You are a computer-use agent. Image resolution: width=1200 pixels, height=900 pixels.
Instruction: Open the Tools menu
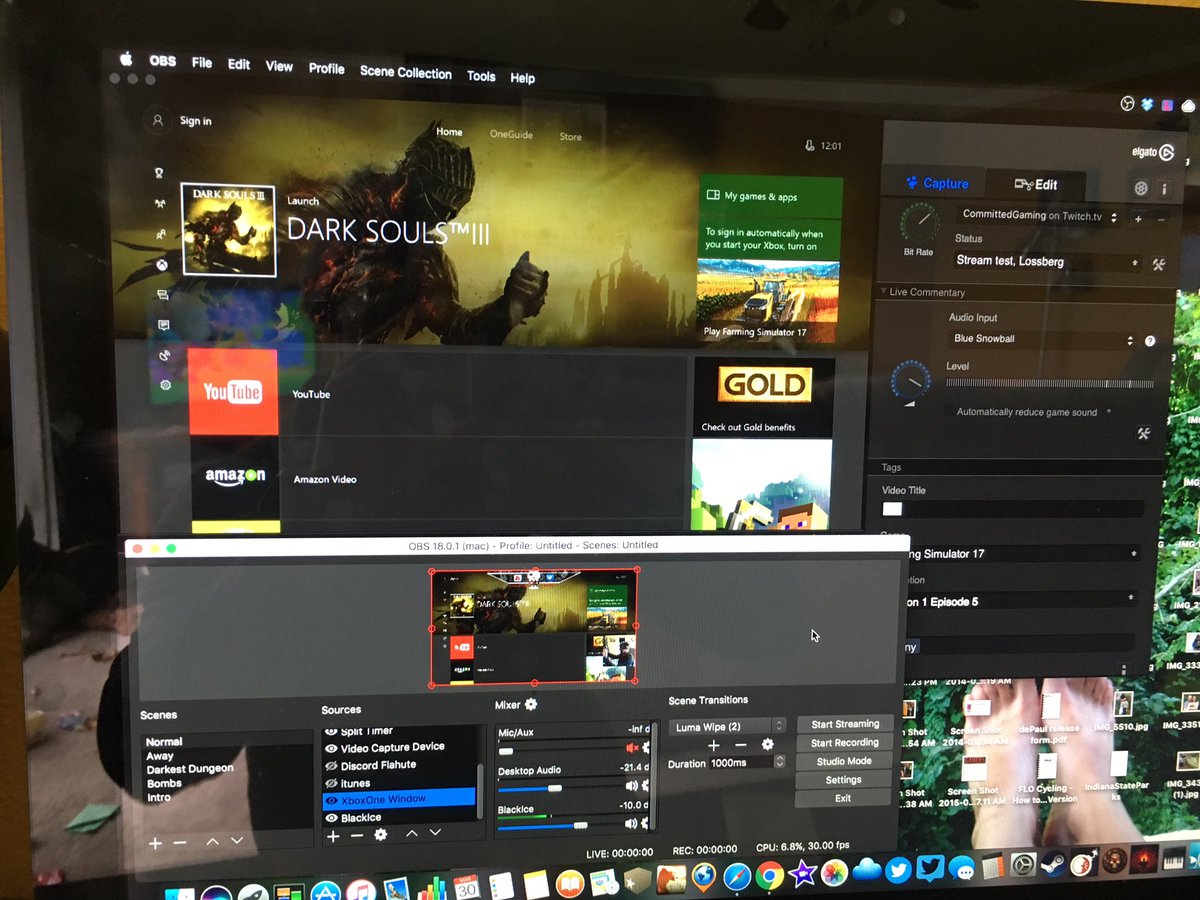481,76
